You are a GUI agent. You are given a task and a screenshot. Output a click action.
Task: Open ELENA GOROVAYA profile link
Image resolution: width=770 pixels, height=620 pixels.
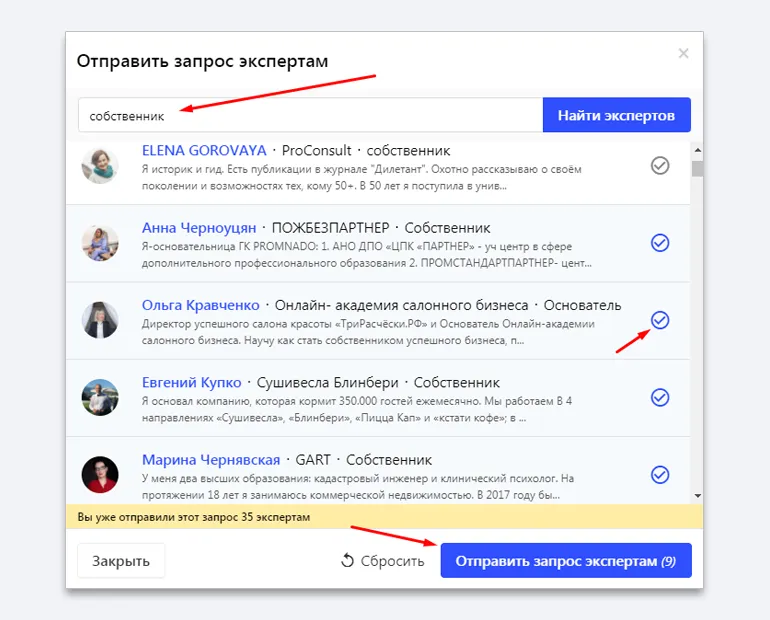coord(204,150)
